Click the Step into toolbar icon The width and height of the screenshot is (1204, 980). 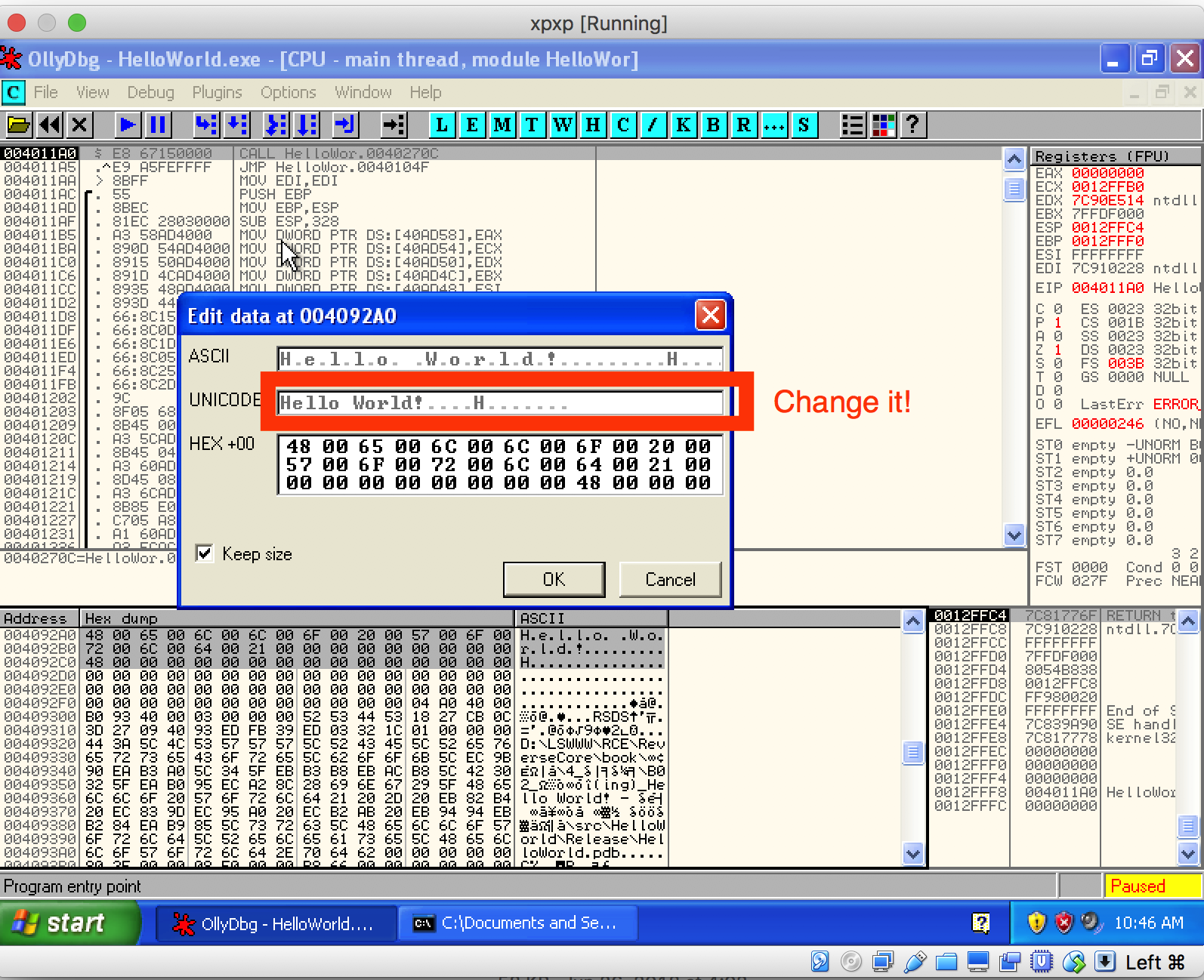pos(206,125)
